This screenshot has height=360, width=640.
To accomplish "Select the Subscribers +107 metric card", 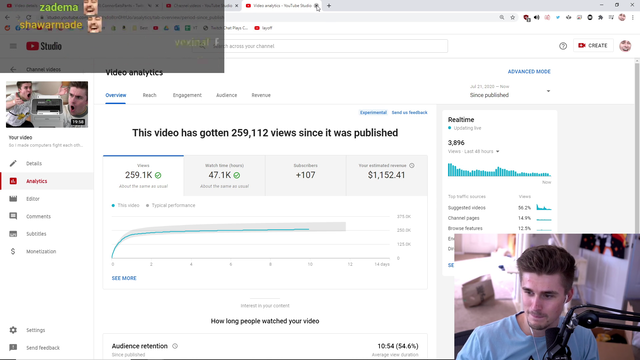I will (x=305, y=176).
